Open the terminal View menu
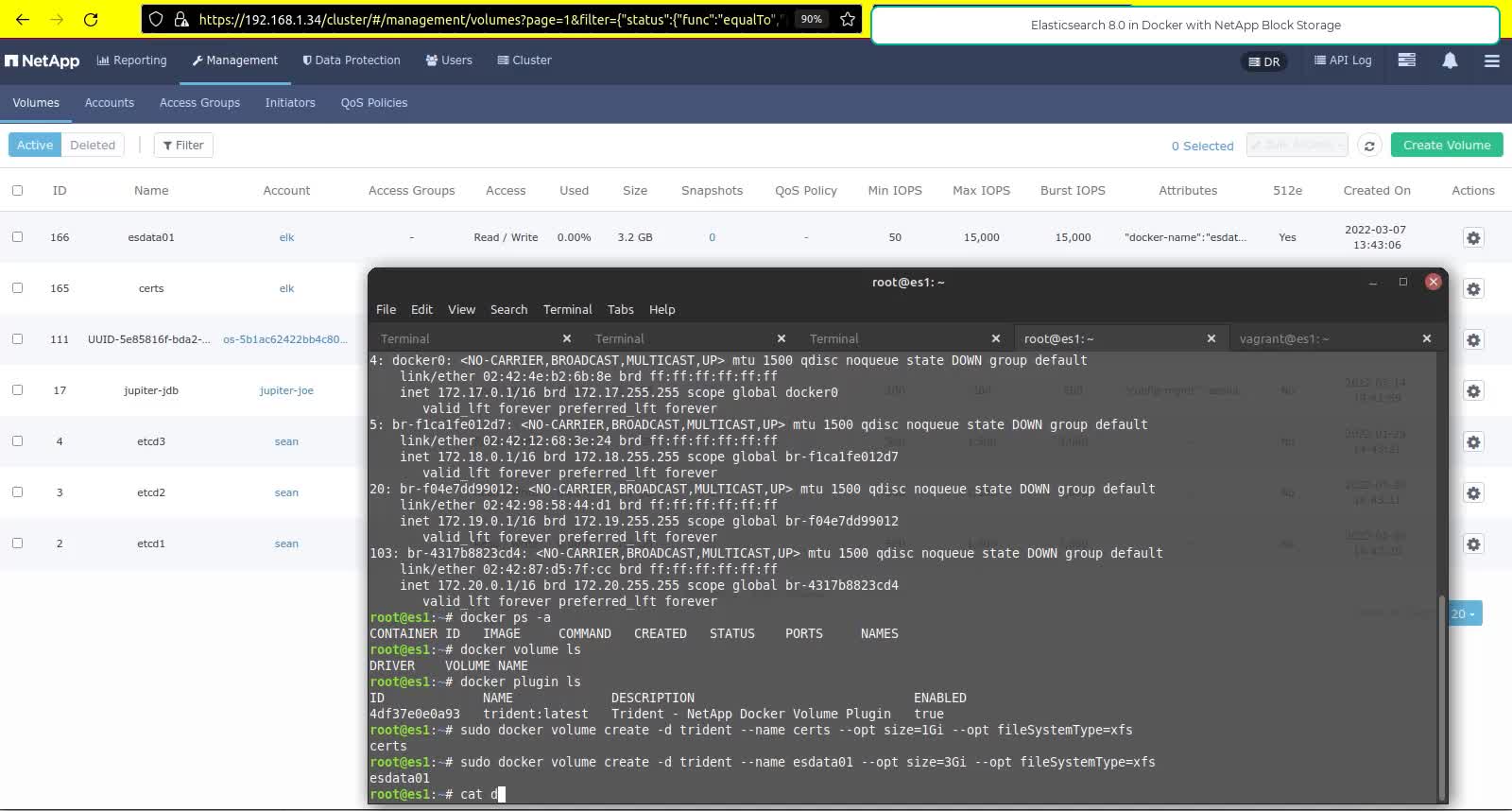Image resolution: width=1512 pixels, height=811 pixels. [461, 309]
